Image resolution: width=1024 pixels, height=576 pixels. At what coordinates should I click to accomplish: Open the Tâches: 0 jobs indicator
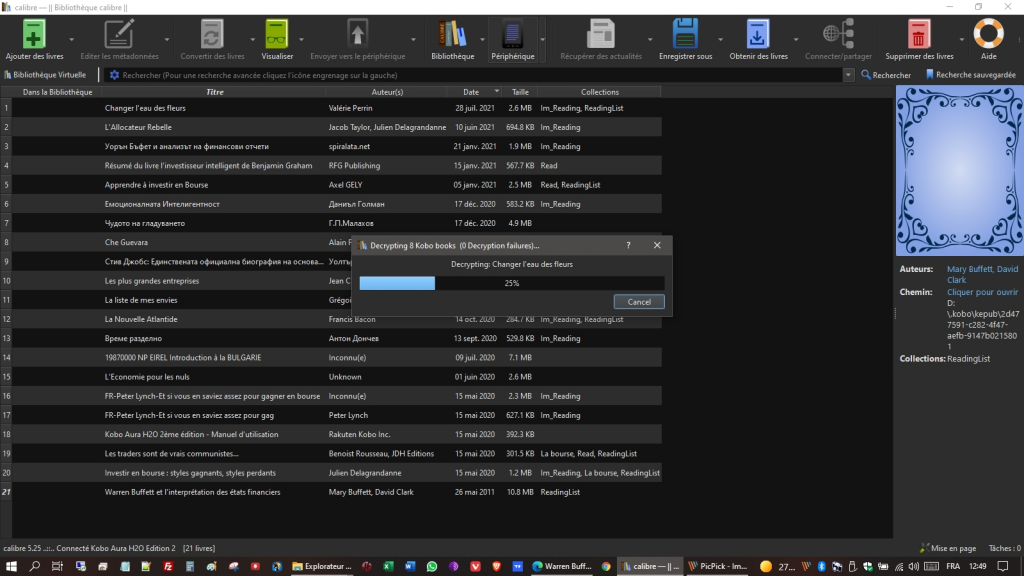click(1004, 548)
